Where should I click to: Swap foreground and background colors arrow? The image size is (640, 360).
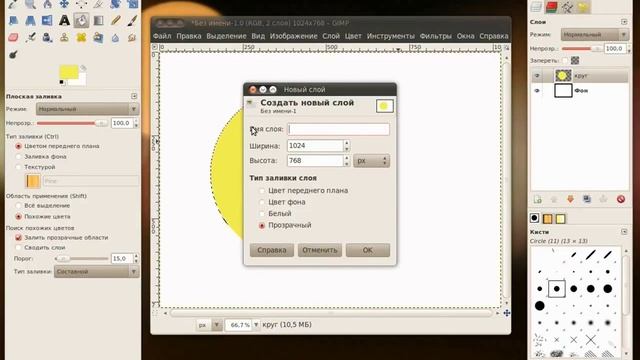coord(83,68)
